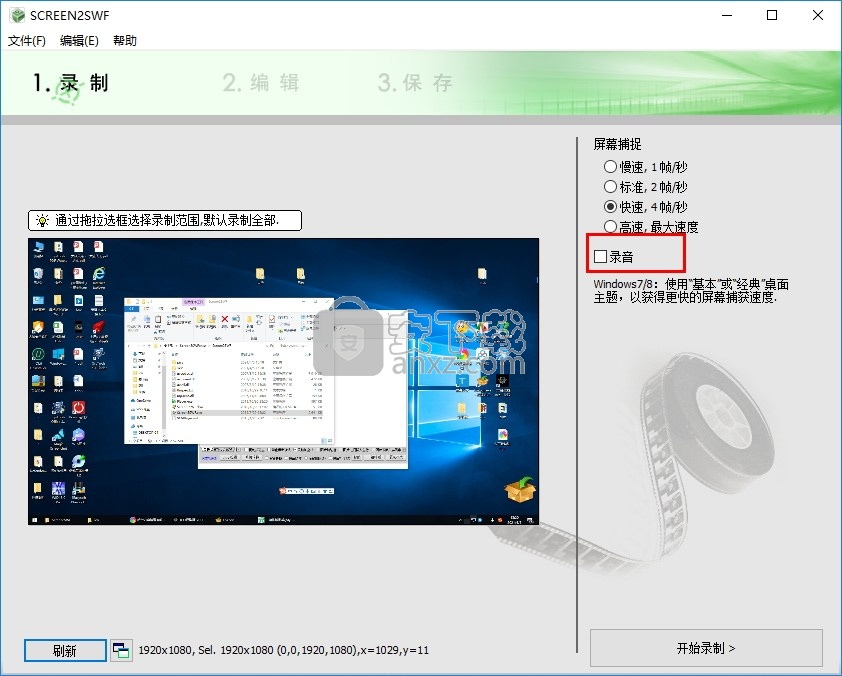The image size is (842, 676).
Task: Click the Windows7/8 theme tip text
Action: [691, 290]
